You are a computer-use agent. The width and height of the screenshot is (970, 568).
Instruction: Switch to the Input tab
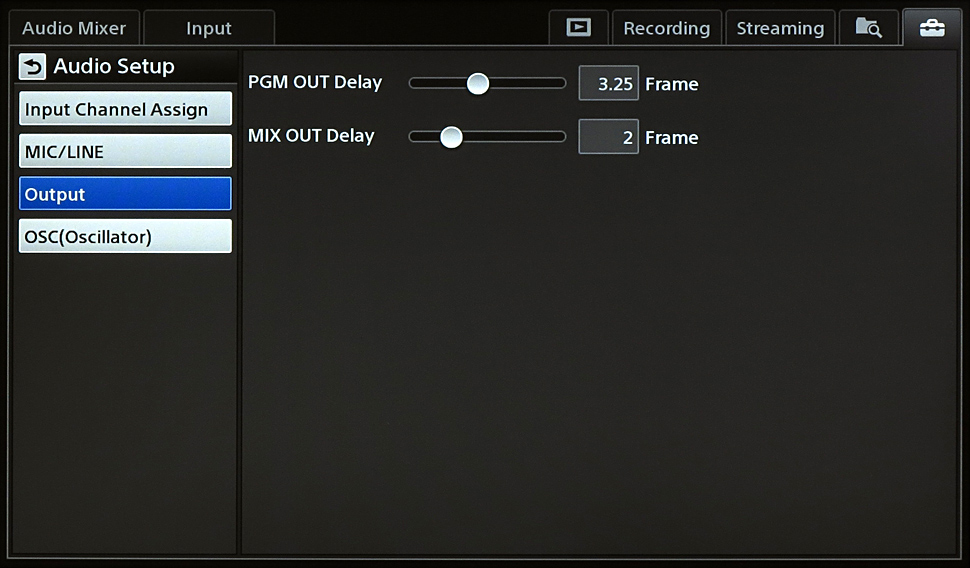(x=208, y=28)
